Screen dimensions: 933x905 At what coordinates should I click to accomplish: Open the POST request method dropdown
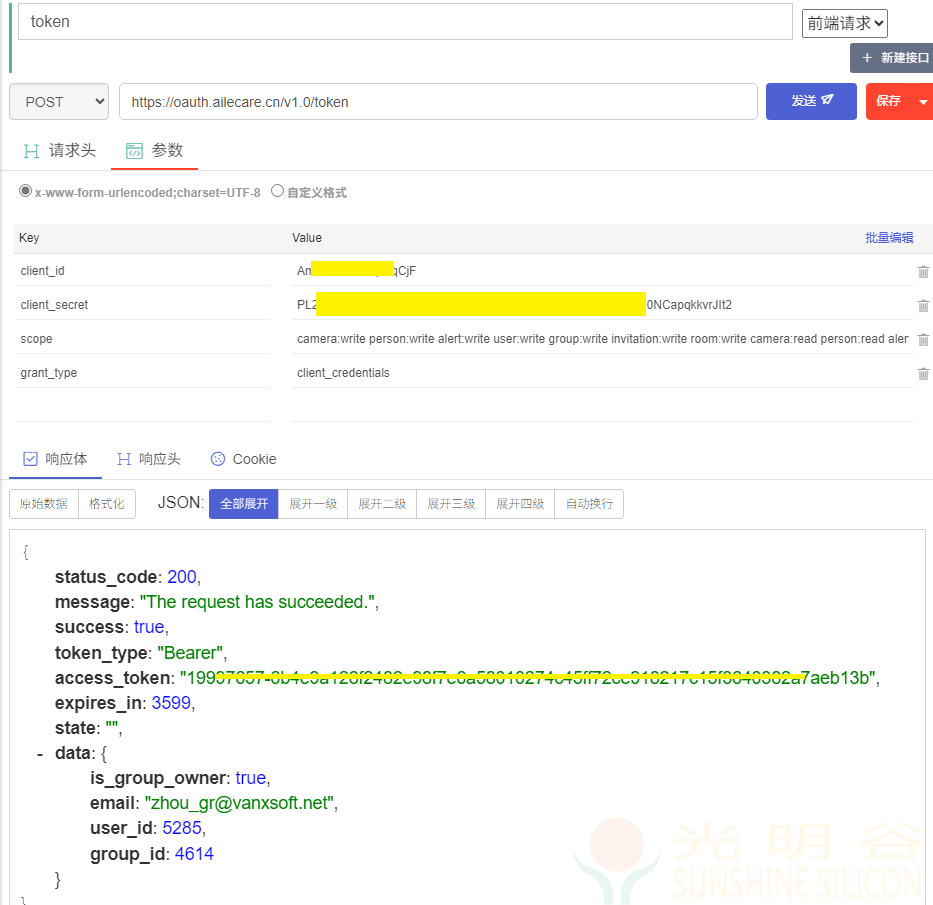pos(58,101)
